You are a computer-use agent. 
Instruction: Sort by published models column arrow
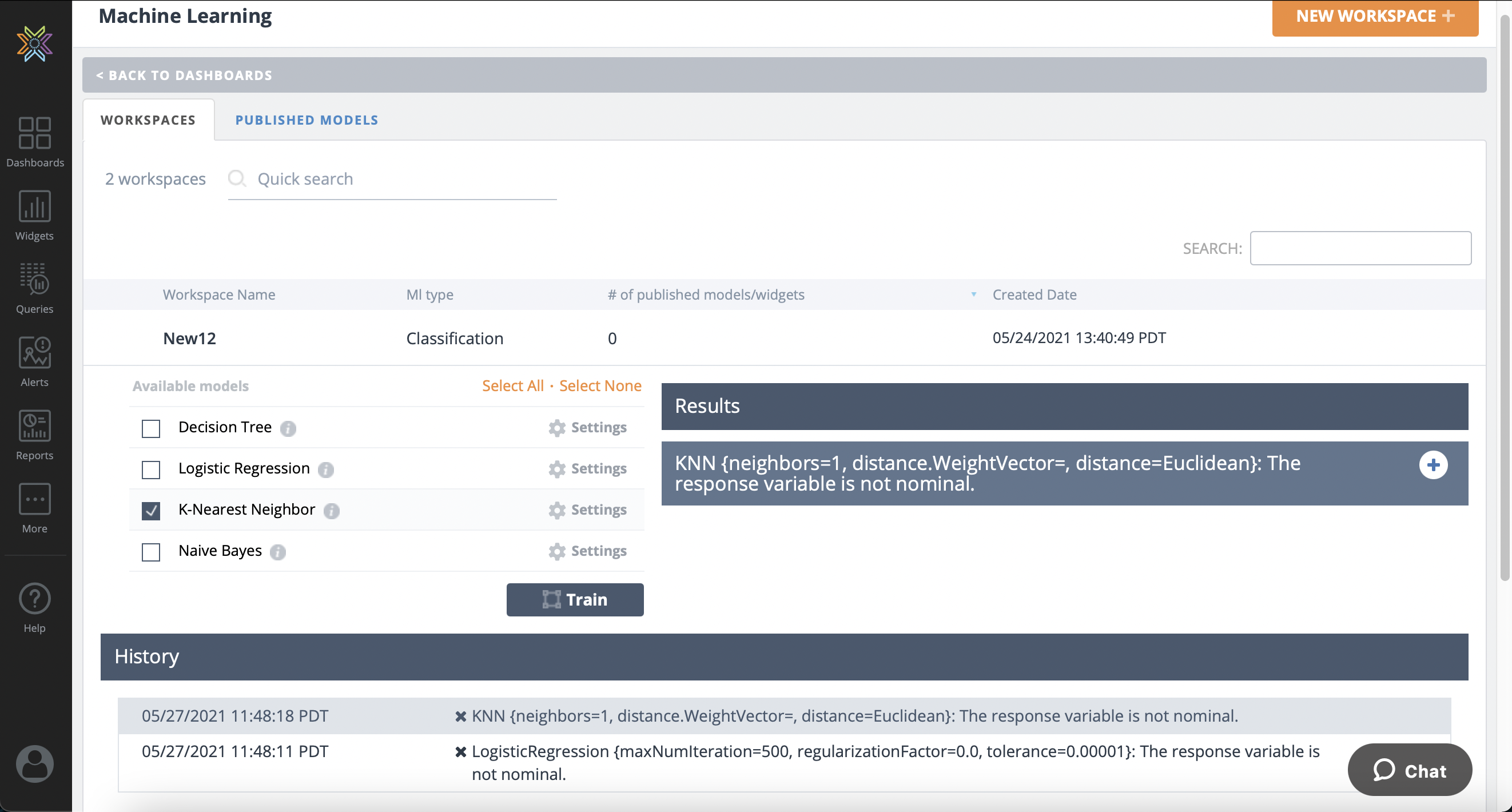pos(973,294)
